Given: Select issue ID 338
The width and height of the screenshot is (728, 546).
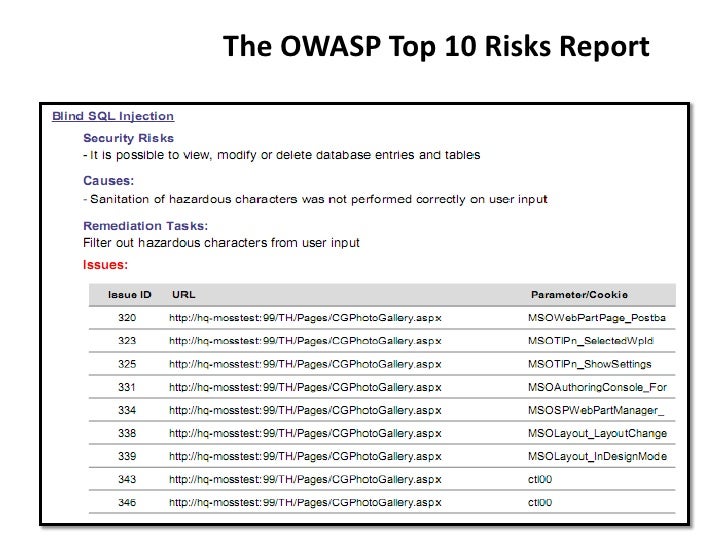Looking at the screenshot, I should 127,433.
